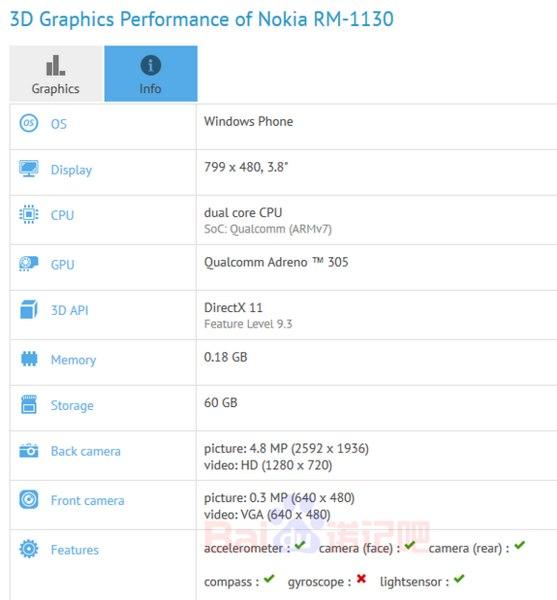This screenshot has width=557, height=600.
Task: Click the Memory chip icon
Action: pos(29,359)
